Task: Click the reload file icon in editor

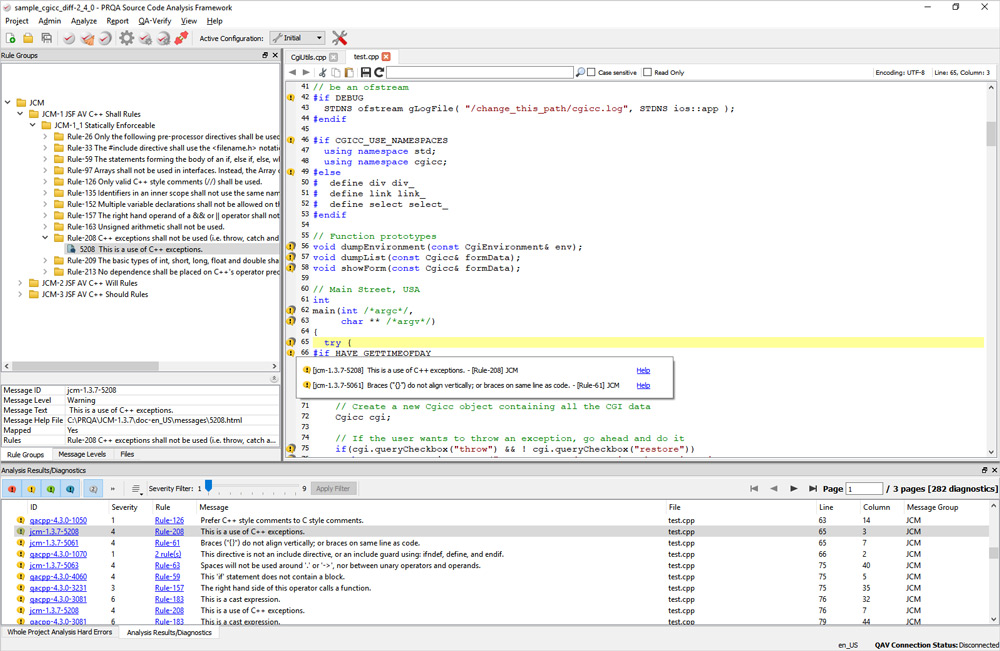Action: tap(379, 73)
